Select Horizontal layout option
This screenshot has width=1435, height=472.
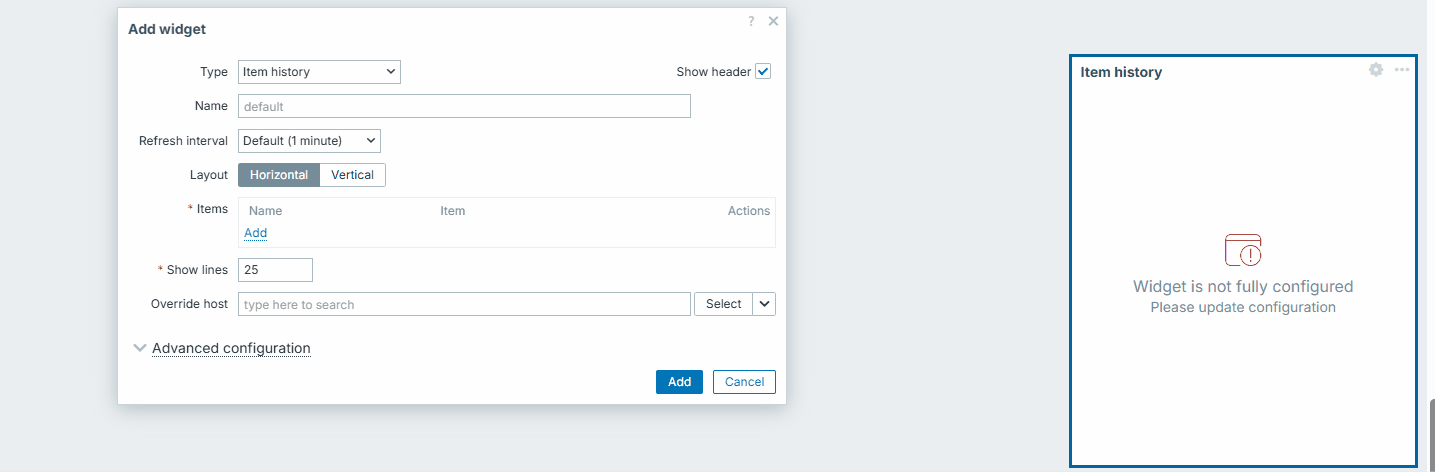pyautogui.click(x=279, y=175)
